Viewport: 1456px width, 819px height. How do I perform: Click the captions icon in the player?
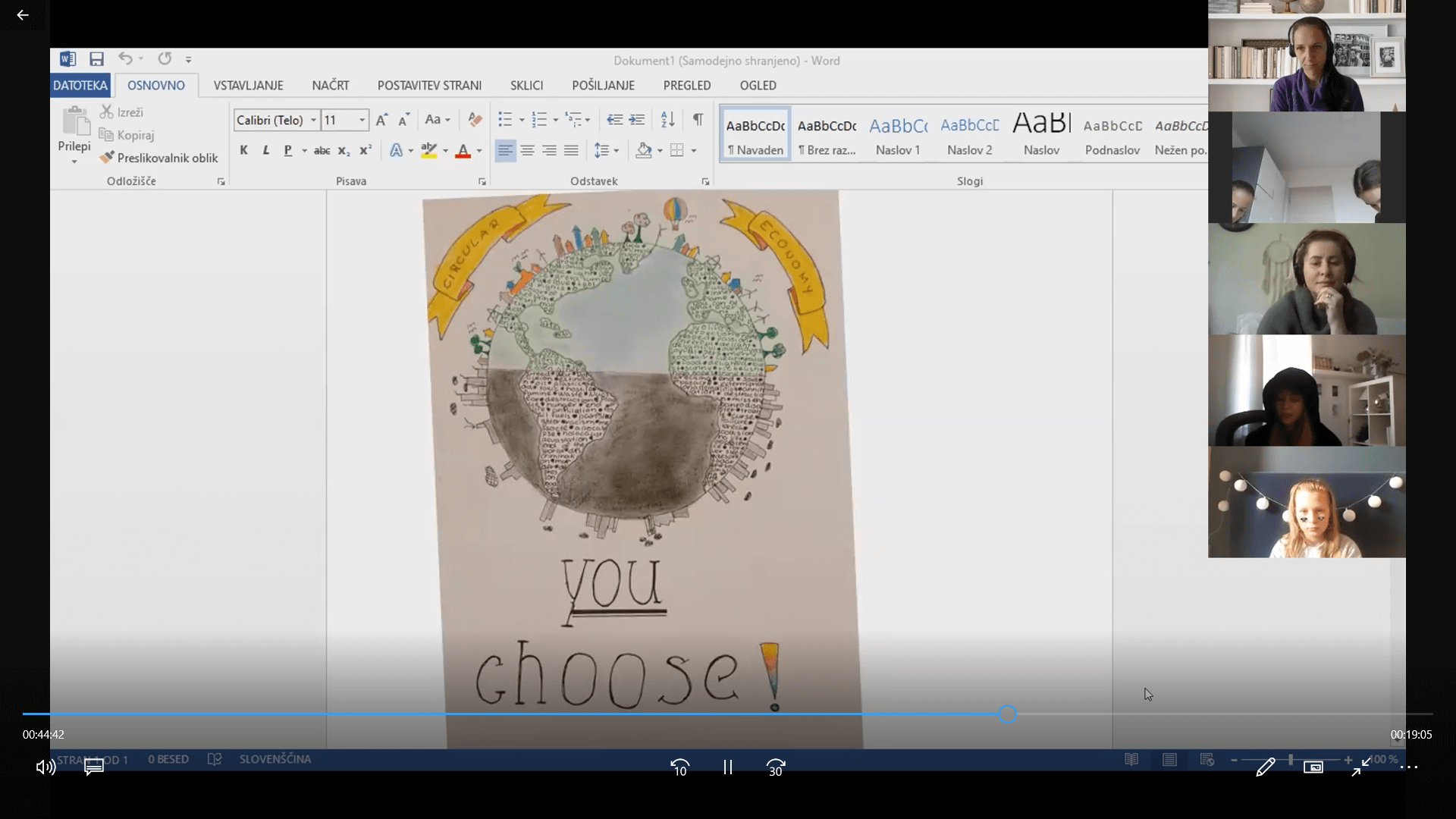point(94,767)
